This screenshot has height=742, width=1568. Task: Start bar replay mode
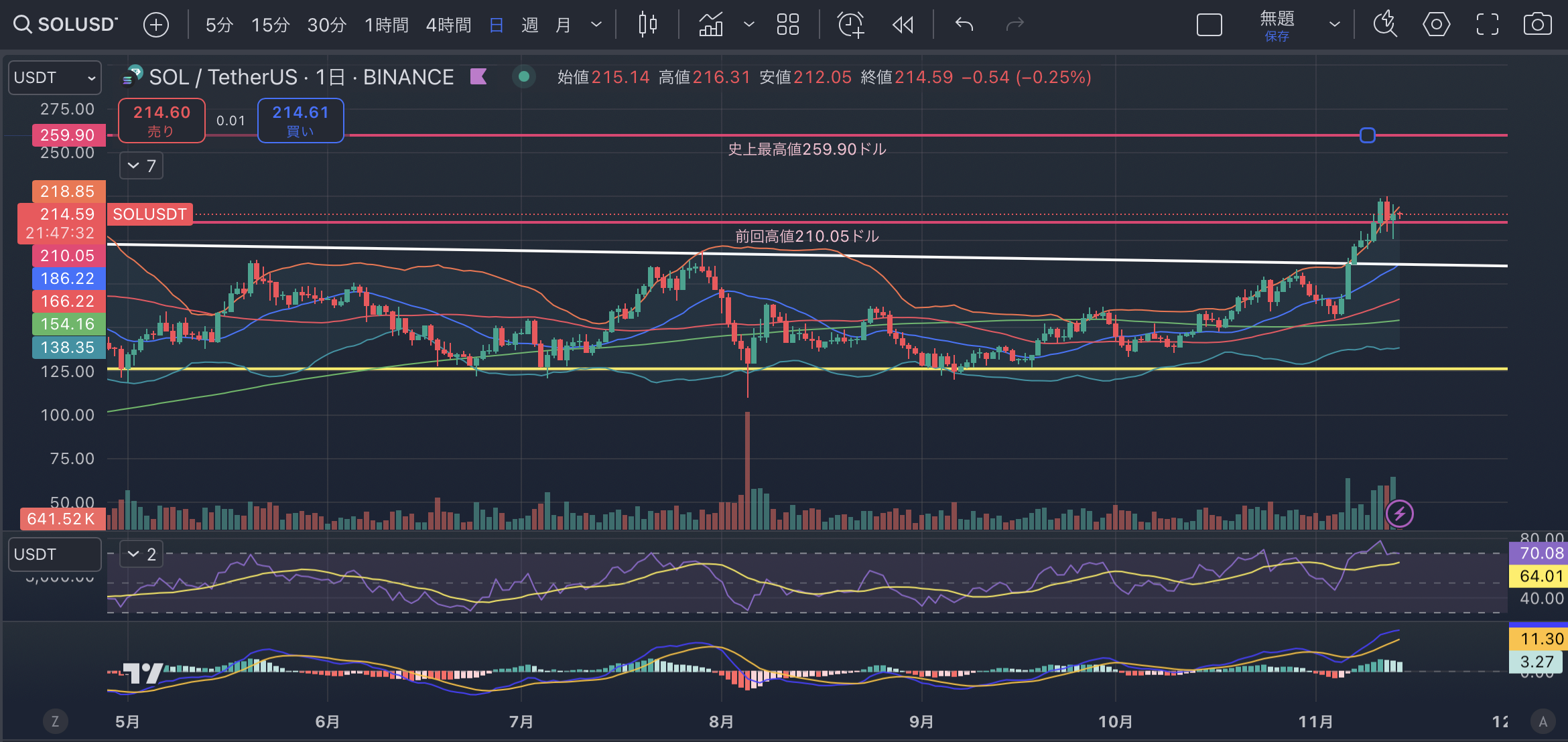click(x=903, y=25)
